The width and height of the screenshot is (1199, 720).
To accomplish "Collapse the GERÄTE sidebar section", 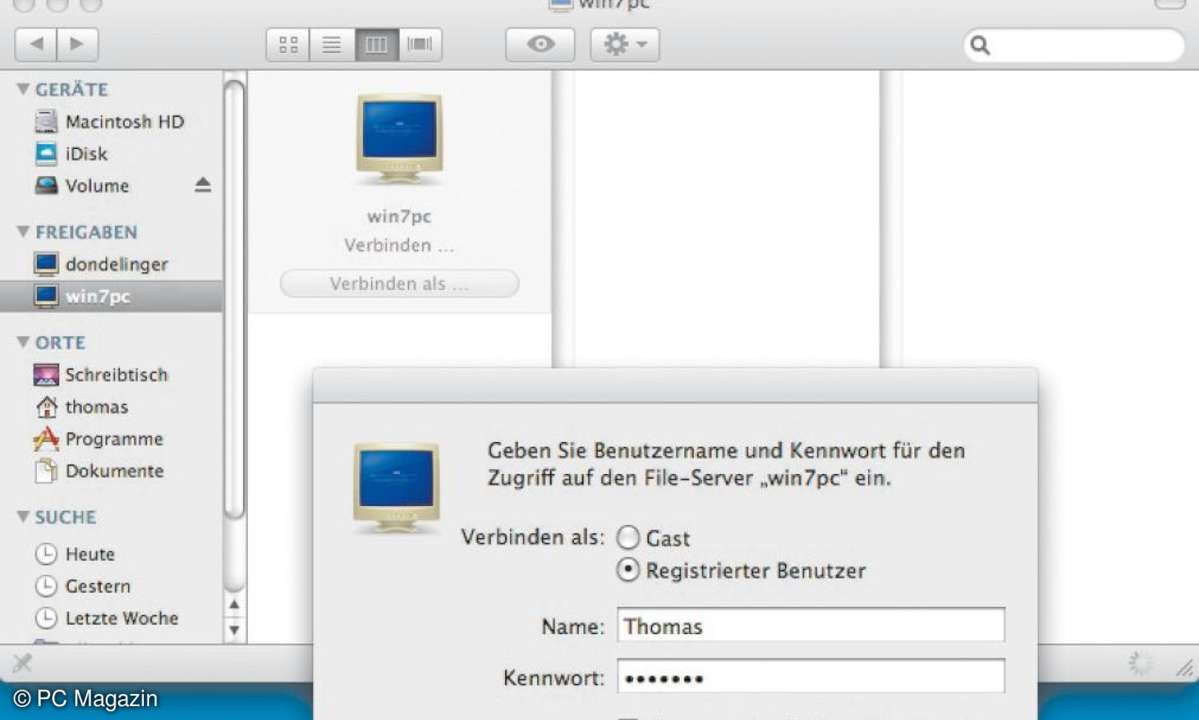I will coord(23,89).
